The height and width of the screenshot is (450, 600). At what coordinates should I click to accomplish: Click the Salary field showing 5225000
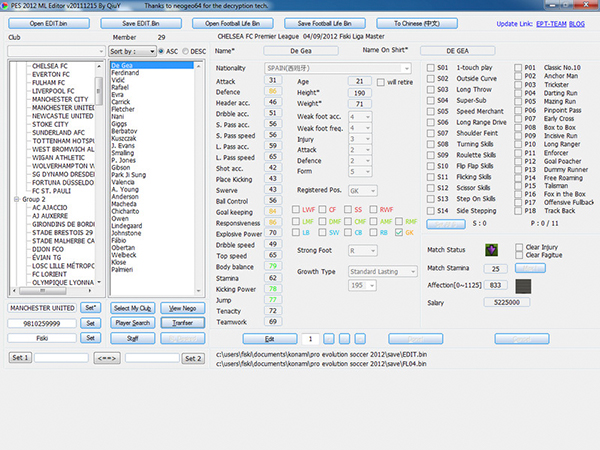[507, 302]
